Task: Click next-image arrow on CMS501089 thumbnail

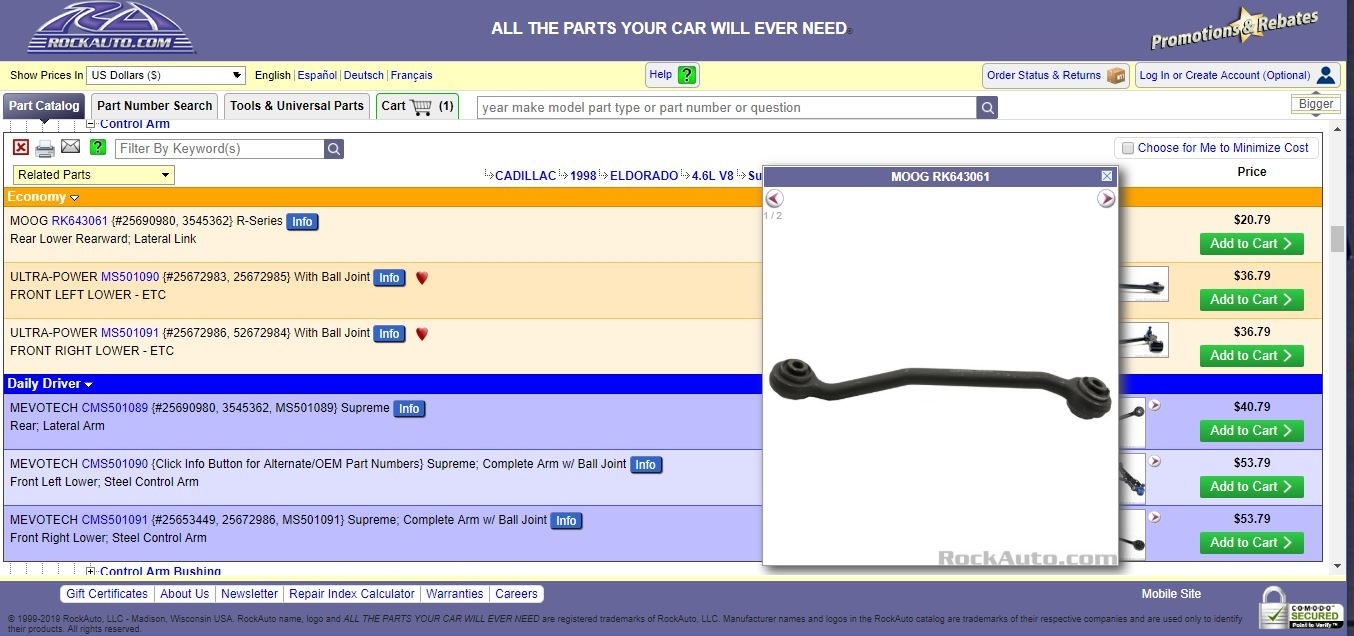Action: tap(1155, 405)
